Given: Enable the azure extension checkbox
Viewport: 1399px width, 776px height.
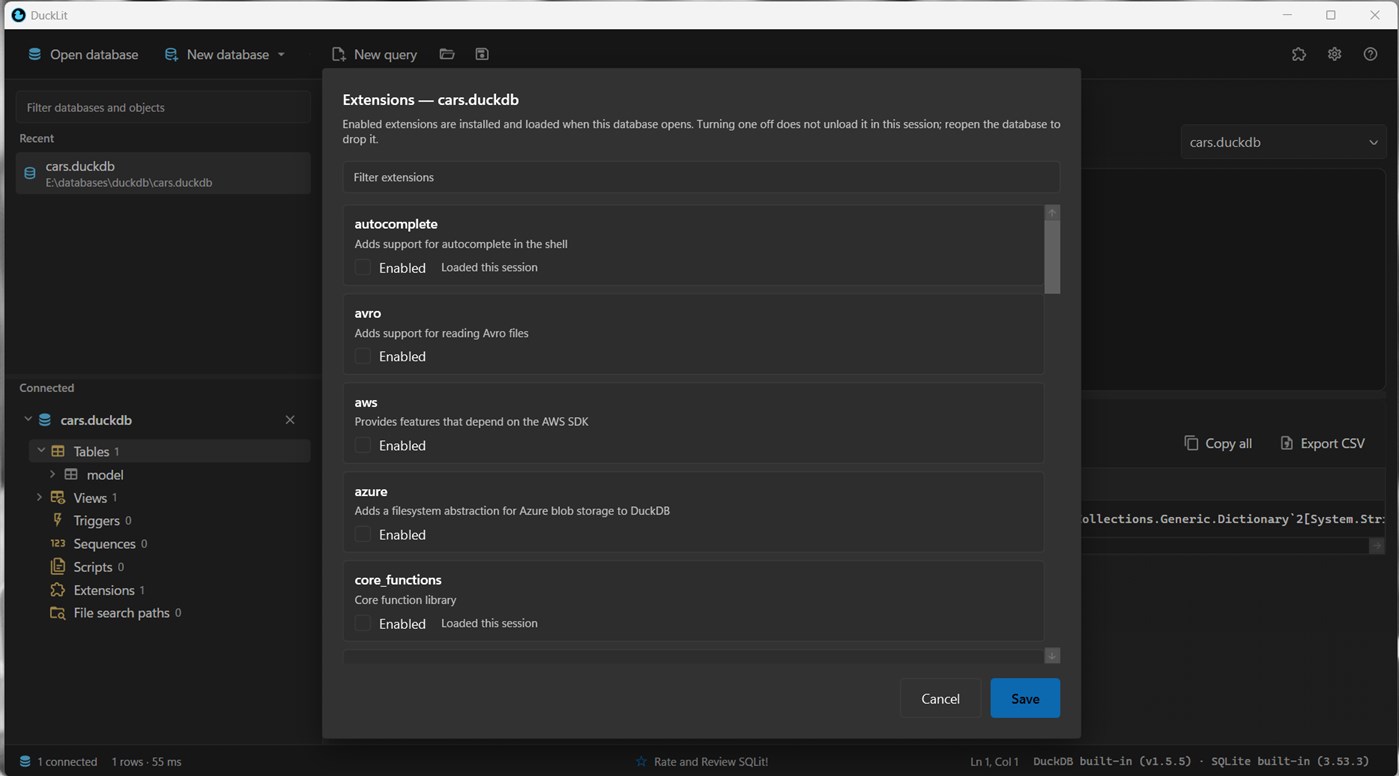Looking at the screenshot, I should click(363, 534).
